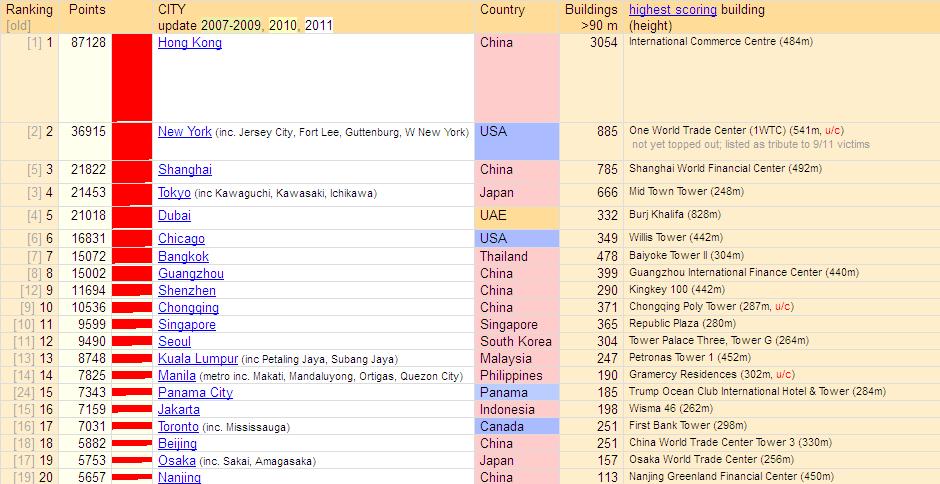Click the Mid Town Tower (248m) entry
940x484 pixels.
[x=686, y=192]
